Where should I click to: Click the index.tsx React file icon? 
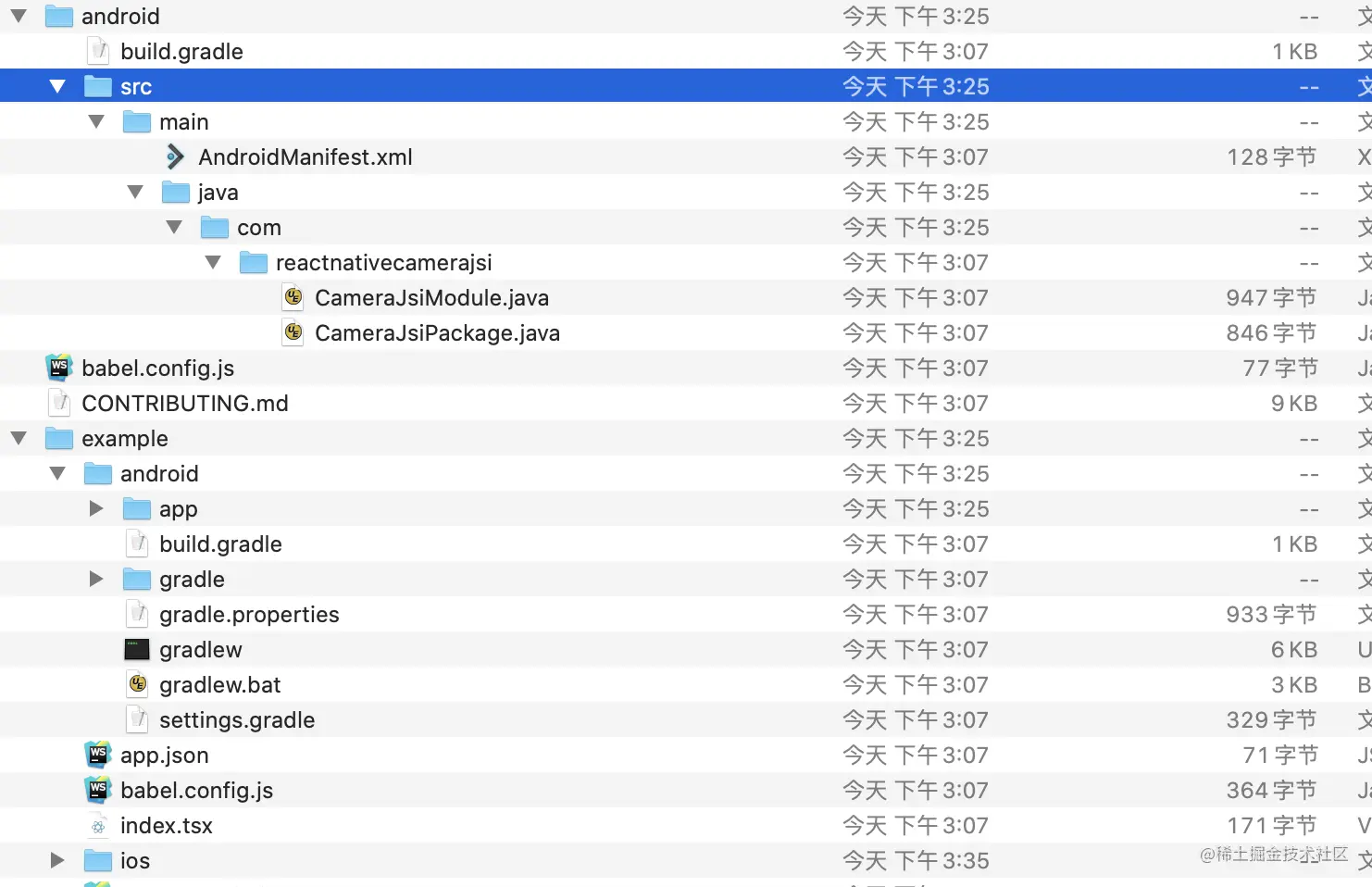(x=98, y=826)
